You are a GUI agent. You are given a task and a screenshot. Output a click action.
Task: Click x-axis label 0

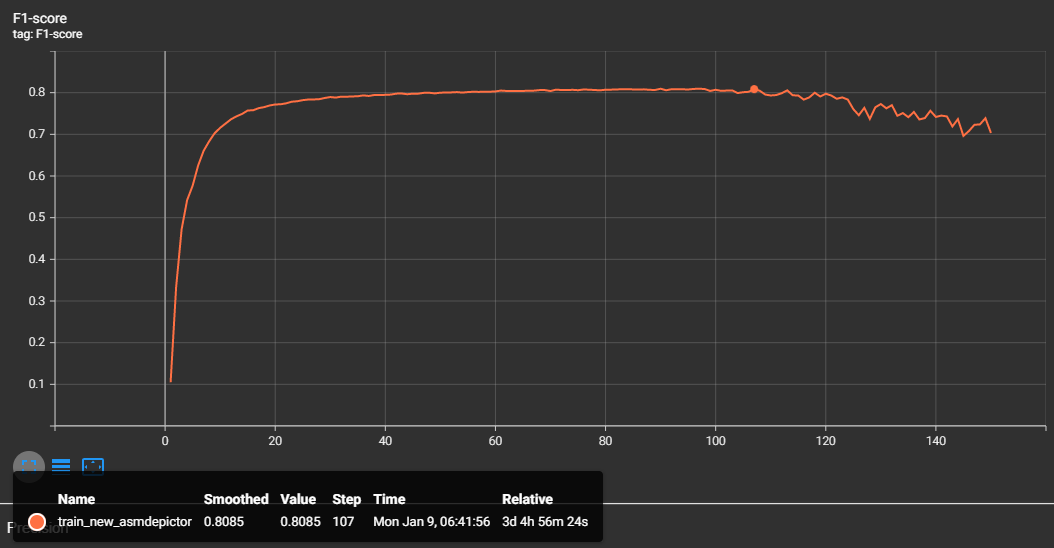coord(165,441)
